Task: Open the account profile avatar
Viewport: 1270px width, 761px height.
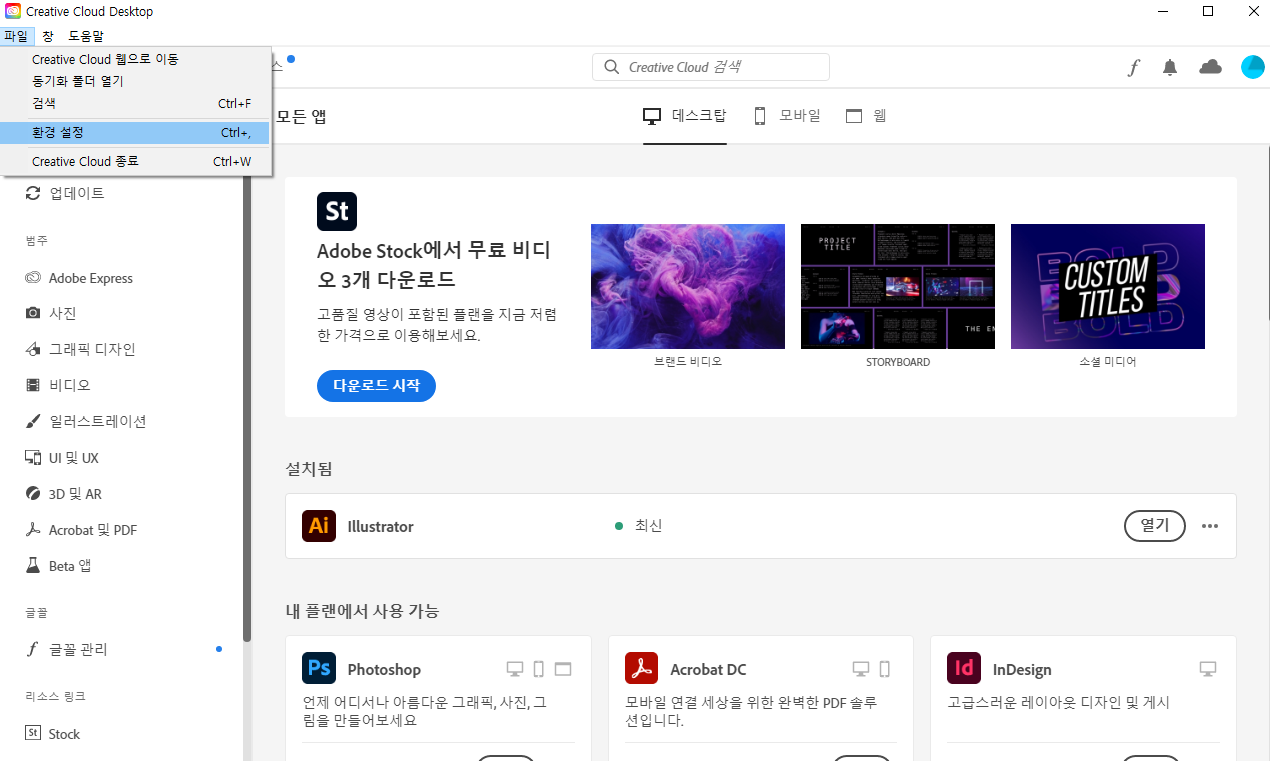Action: pos(1253,67)
